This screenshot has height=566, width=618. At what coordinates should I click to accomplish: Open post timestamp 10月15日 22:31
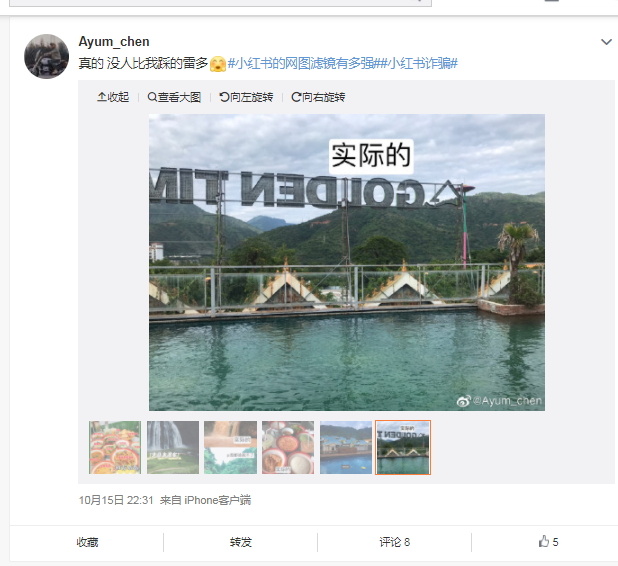click(116, 500)
